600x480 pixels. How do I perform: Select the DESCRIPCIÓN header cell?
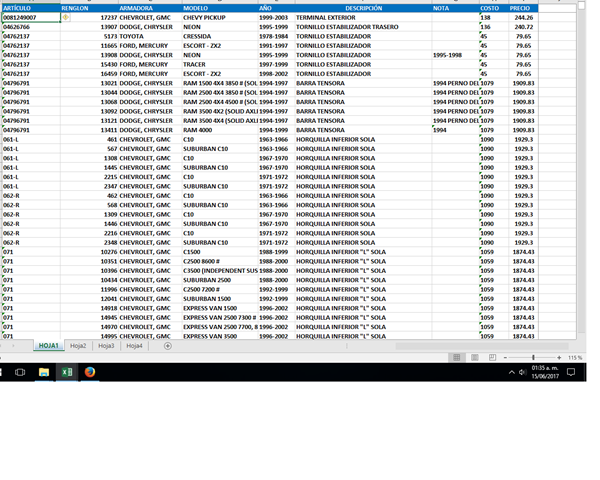coord(364,8)
